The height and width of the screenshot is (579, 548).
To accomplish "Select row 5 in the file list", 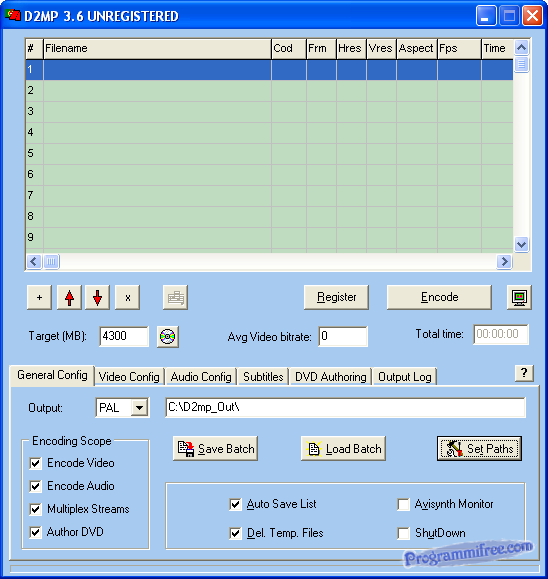I will (x=270, y=153).
